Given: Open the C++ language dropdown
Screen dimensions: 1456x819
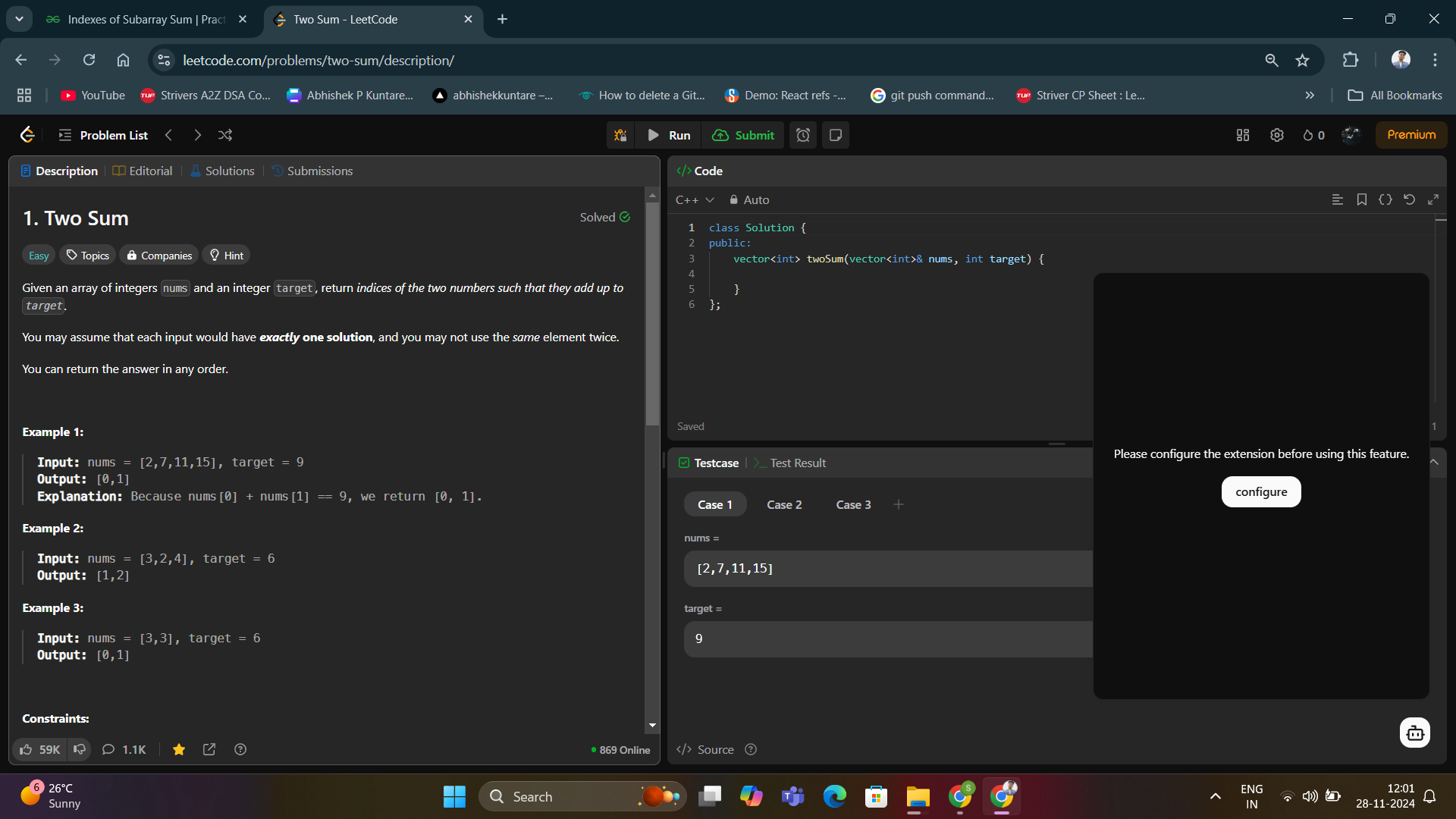Looking at the screenshot, I should (695, 199).
